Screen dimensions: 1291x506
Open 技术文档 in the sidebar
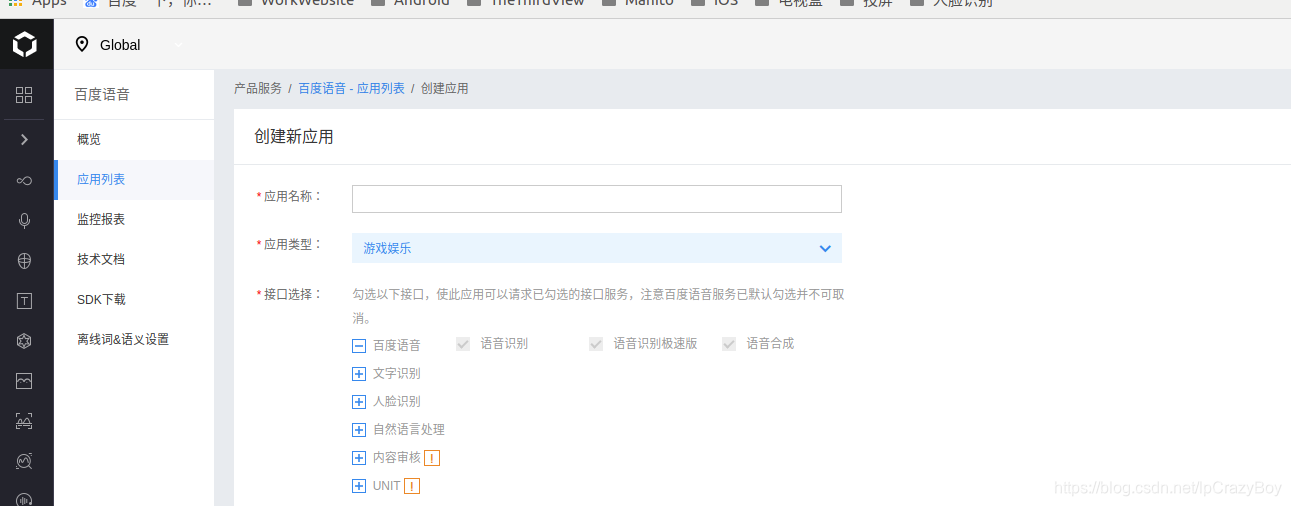(x=134, y=259)
